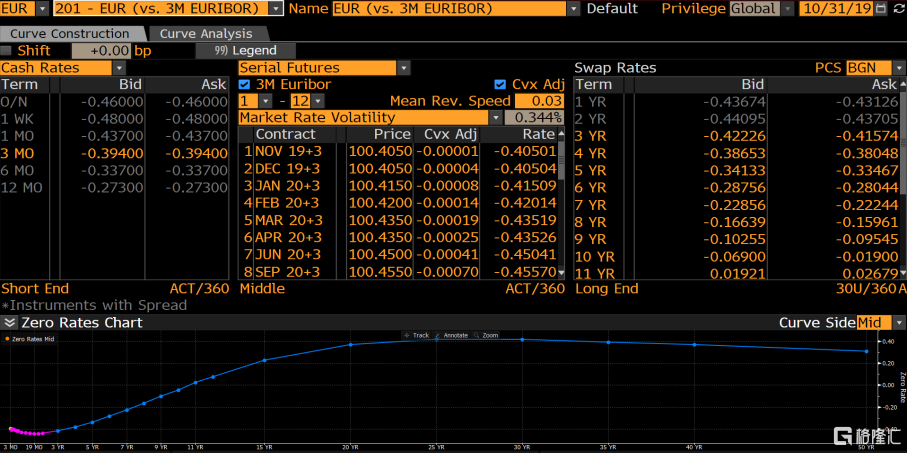Screen dimensions: 908x453
Task: Open the PCS BGN source dropdown
Action: [899, 68]
